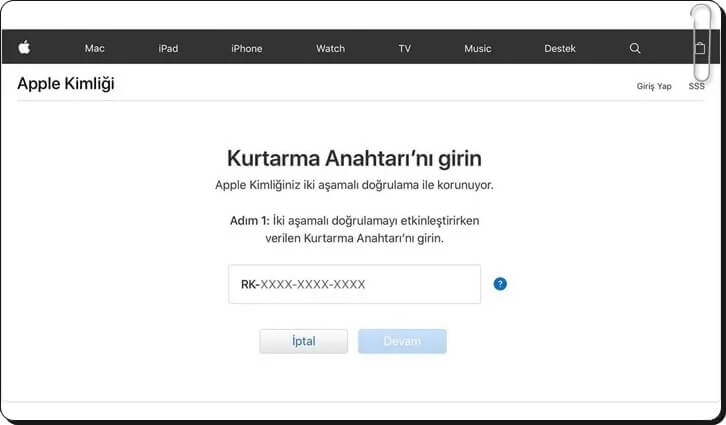This screenshot has height=425, width=726.
Task: Click the Apple logo icon
Action: [24, 47]
